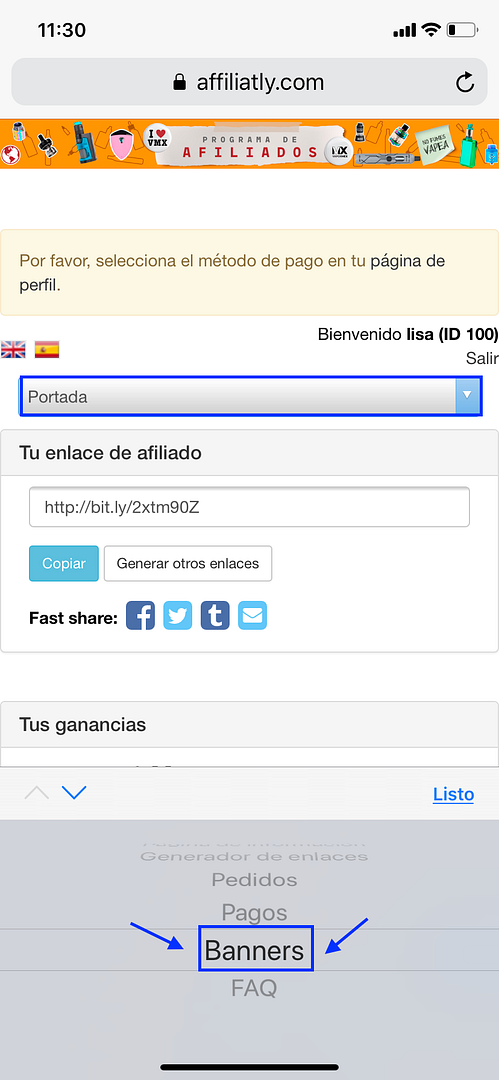Click Generar otros enlaces button

(188, 563)
